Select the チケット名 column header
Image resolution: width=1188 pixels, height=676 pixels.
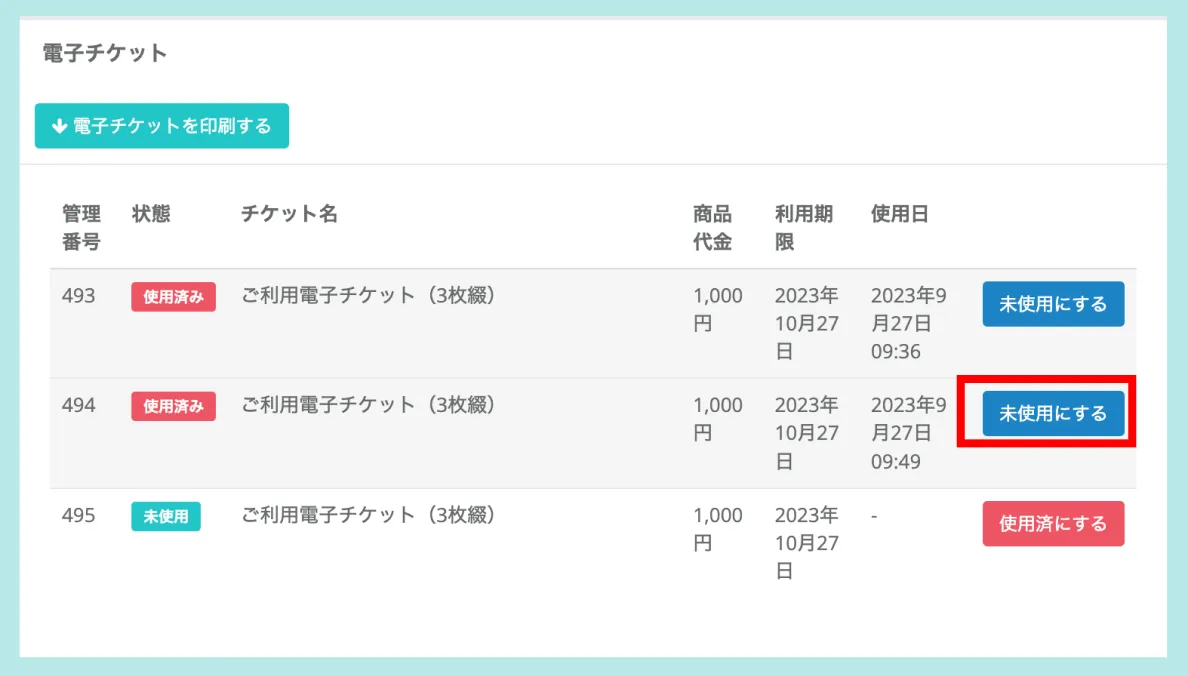289,214
